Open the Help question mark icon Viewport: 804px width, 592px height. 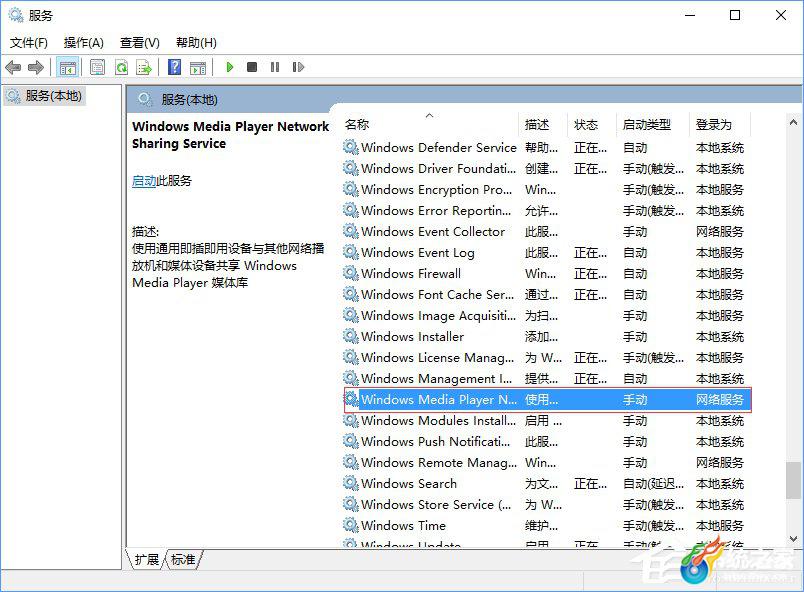[x=174, y=67]
